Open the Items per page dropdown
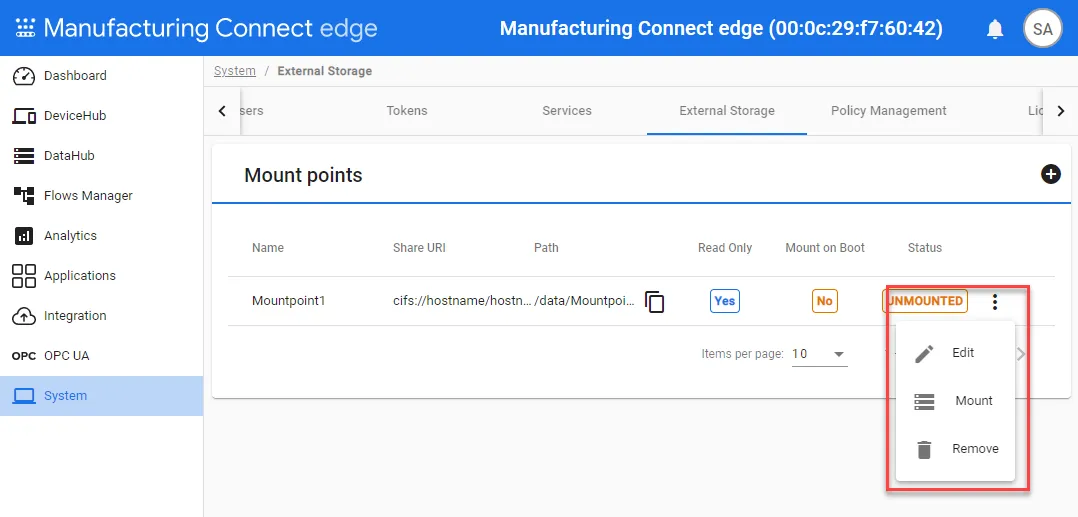Image resolution: width=1078 pixels, height=517 pixels. [820, 354]
